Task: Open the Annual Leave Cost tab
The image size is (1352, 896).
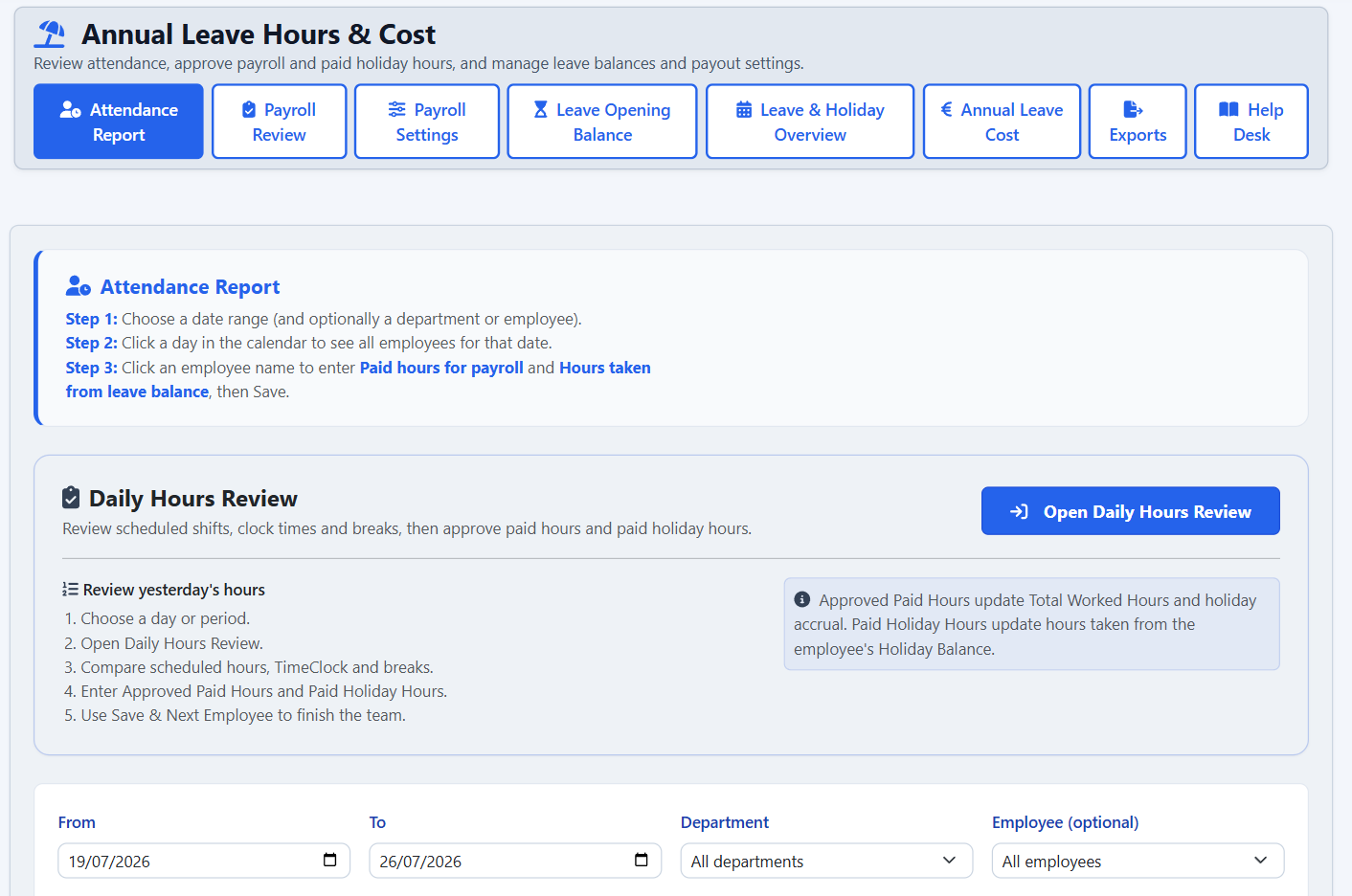Action: [1003, 122]
